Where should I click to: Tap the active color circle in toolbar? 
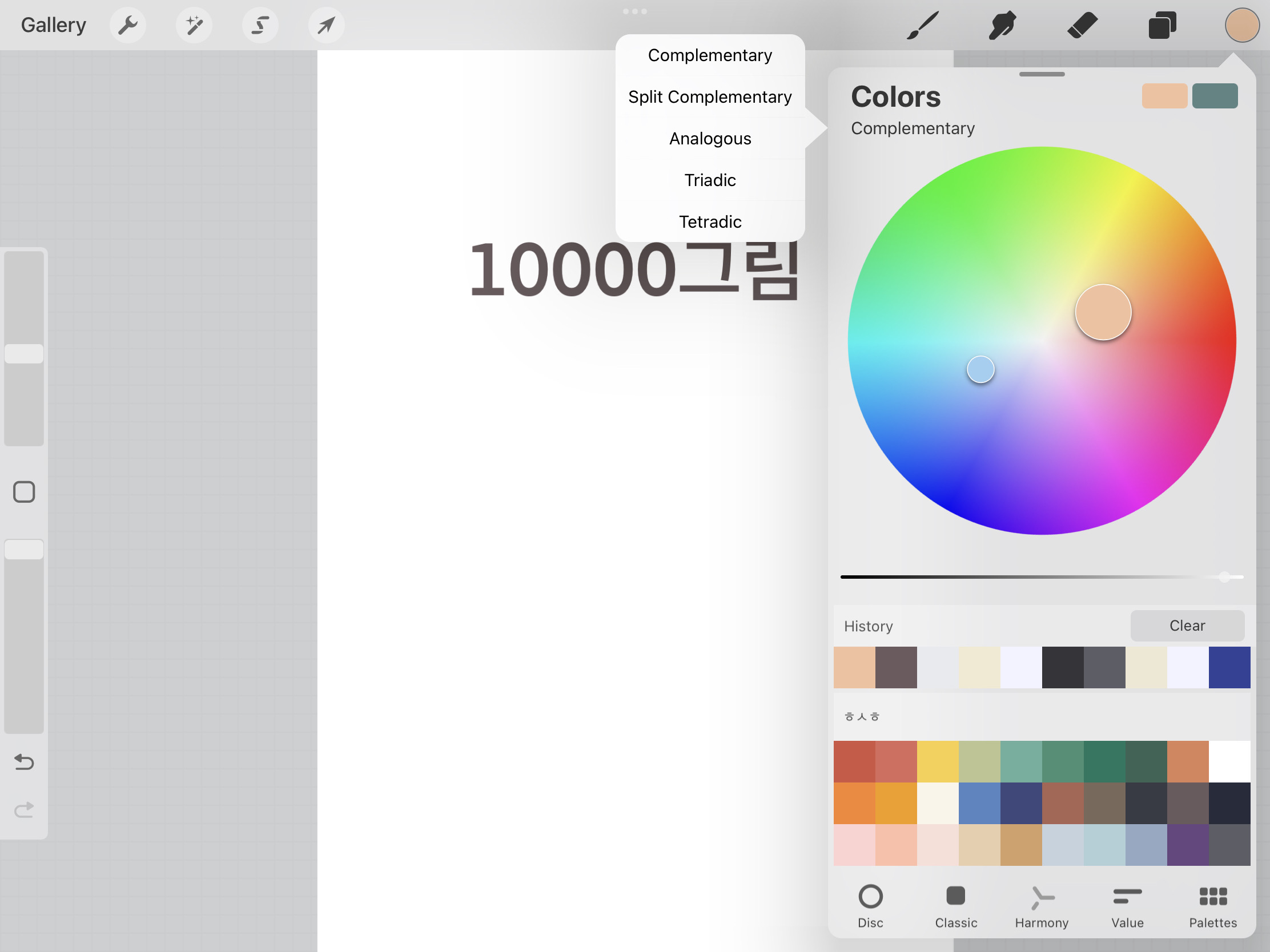(x=1242, y=25)
